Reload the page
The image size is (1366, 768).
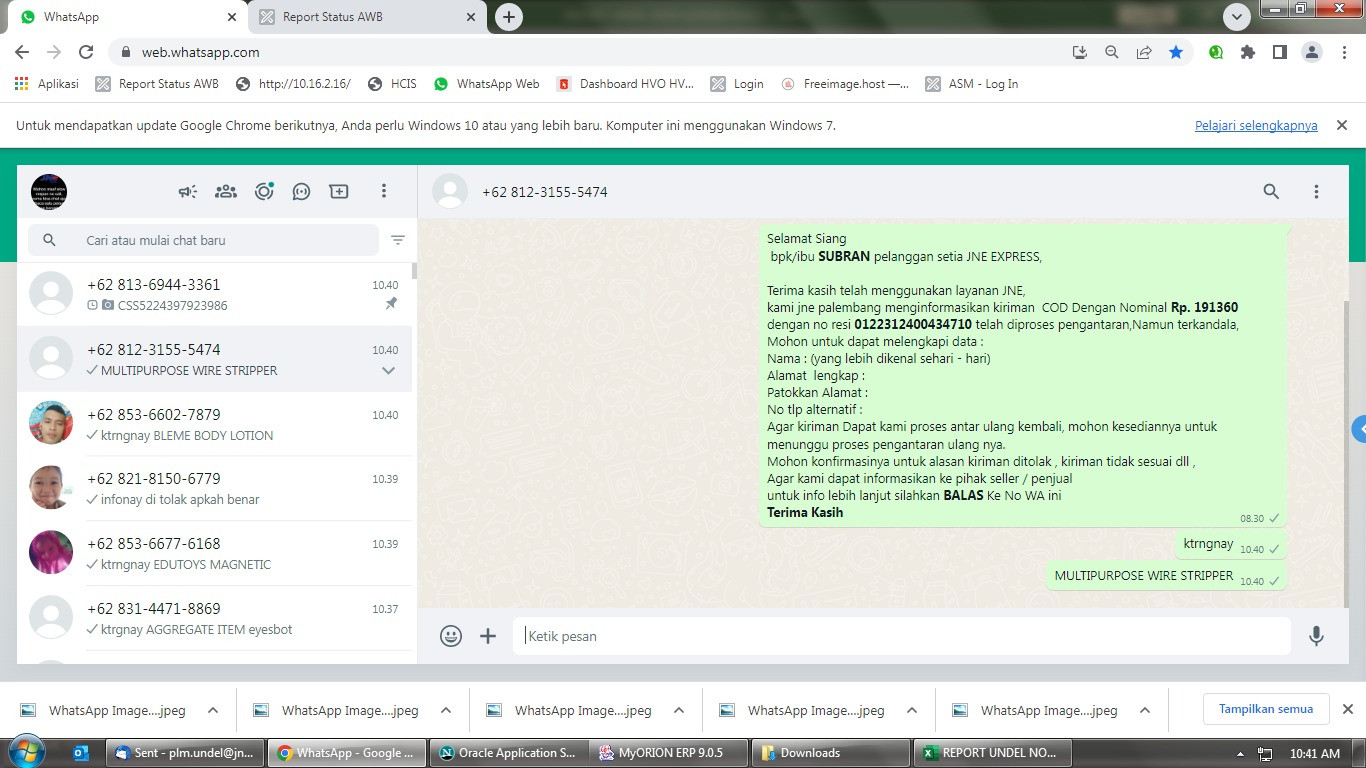pos(86,52)
